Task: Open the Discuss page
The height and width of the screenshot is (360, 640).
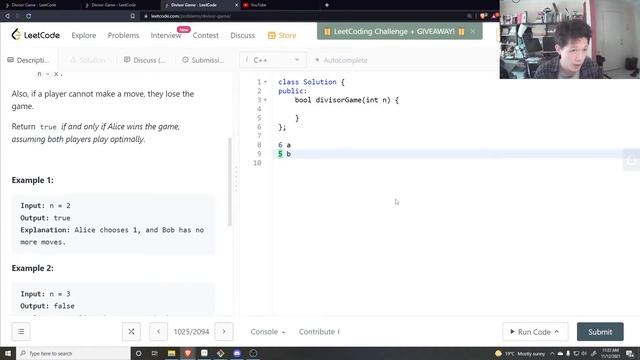Action: click(242, 36)
